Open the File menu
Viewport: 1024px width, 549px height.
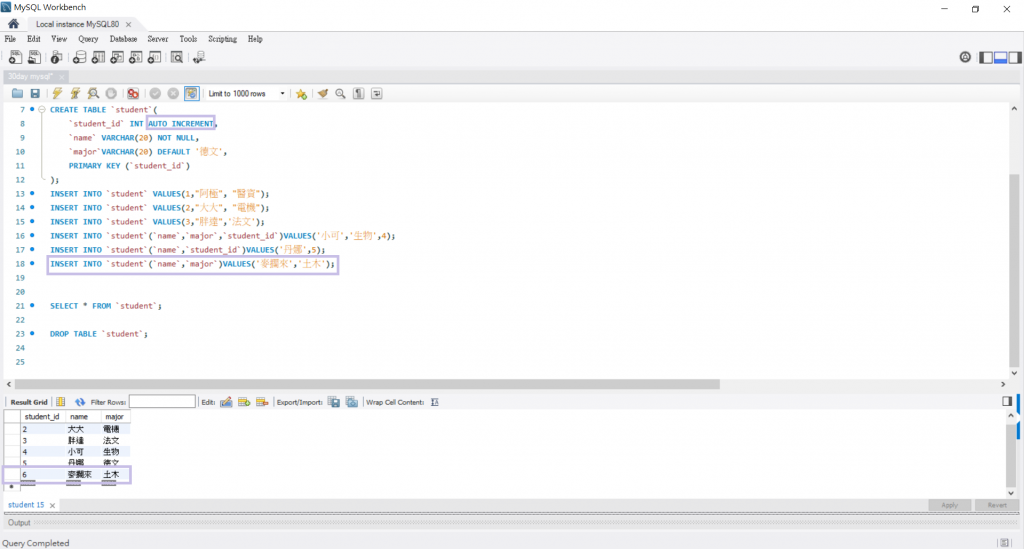10,39
